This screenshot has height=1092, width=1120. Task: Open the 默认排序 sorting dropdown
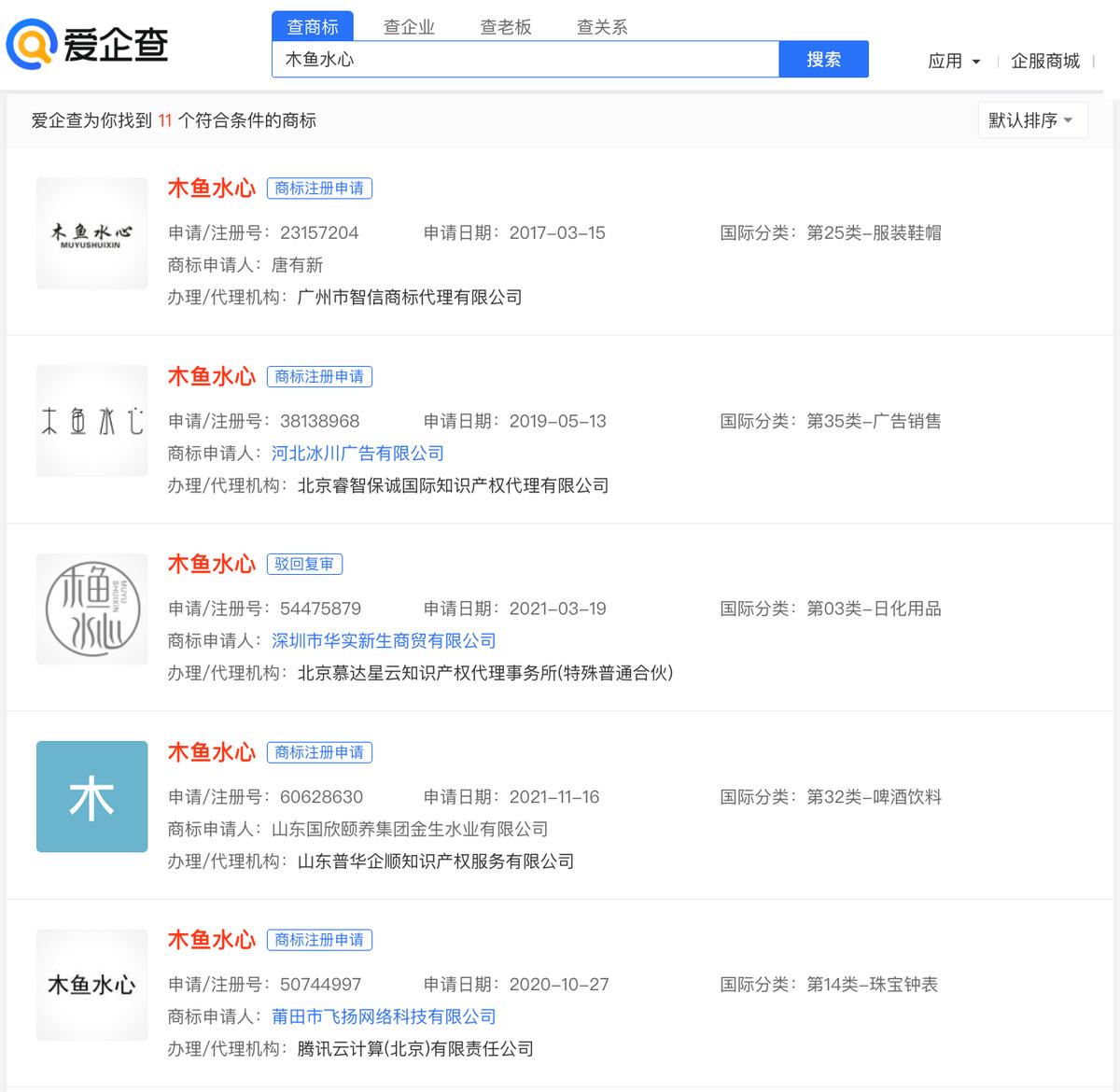(1032, 119)
